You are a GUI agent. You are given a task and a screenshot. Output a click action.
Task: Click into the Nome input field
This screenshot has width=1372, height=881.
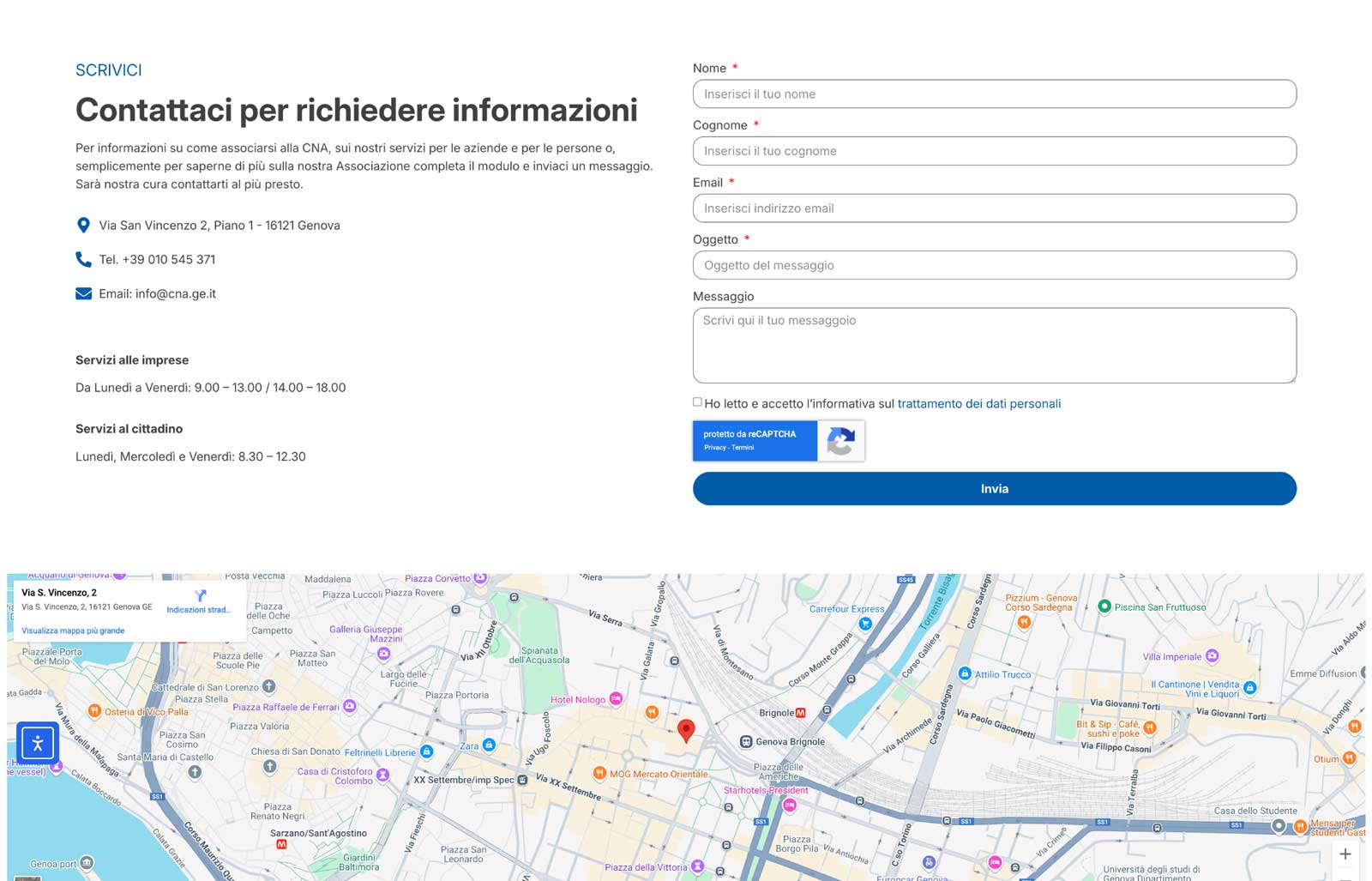click(x=994, y=94)
